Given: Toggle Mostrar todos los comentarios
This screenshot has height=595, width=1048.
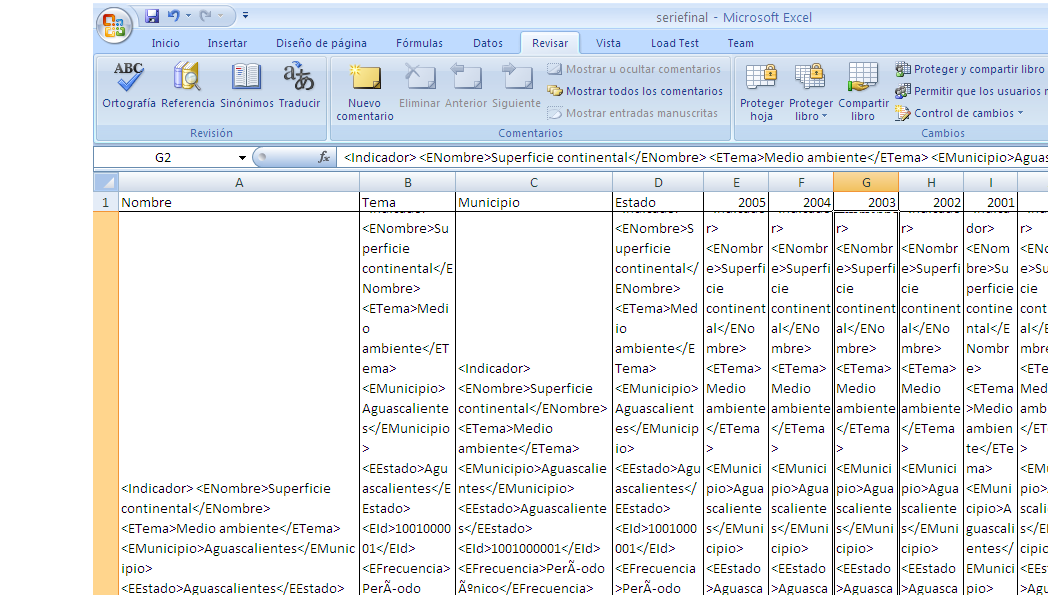Looking at the screenshot, I should coord(635,91).
